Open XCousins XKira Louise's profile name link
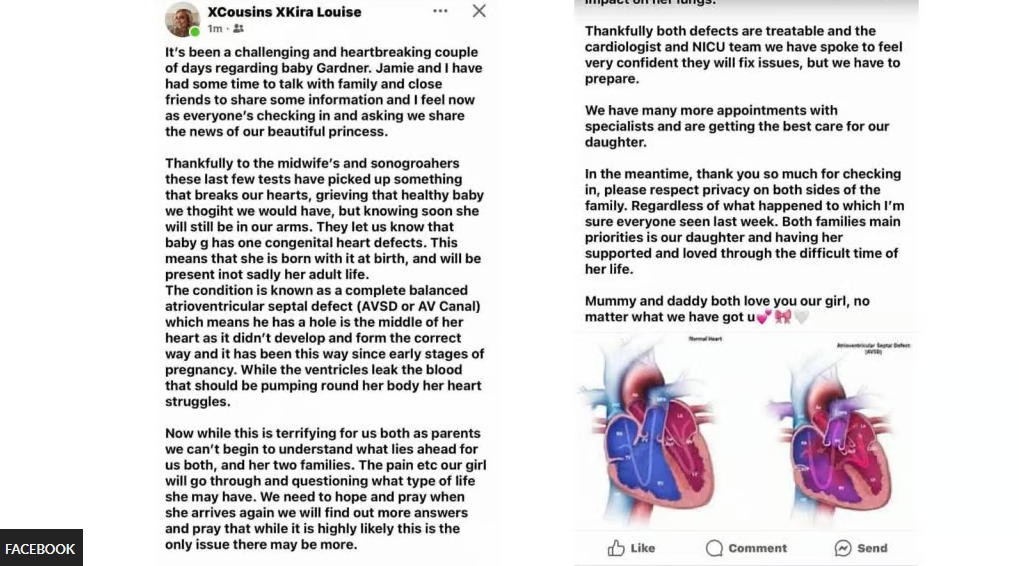The image size is (1019, 566). pyautogui.click(x=284, y=12)
